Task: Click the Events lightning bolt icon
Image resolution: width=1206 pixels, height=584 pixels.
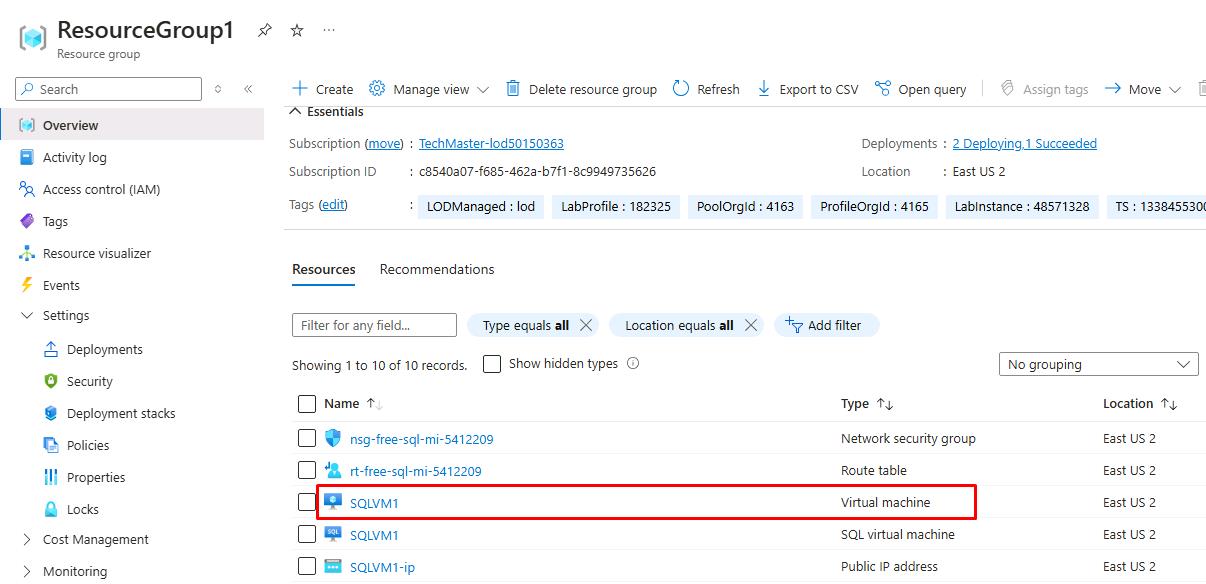Action: pos(27,285)
